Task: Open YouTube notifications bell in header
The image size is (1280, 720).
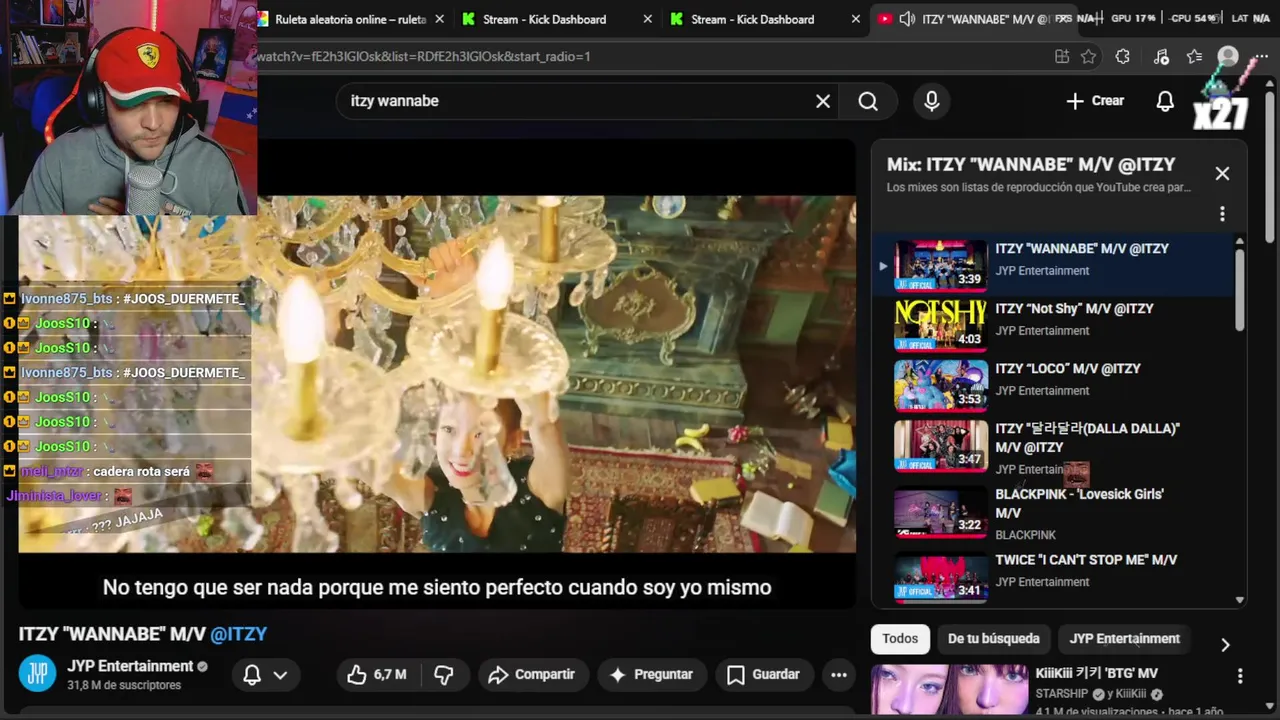Action: click(1165, 101)
